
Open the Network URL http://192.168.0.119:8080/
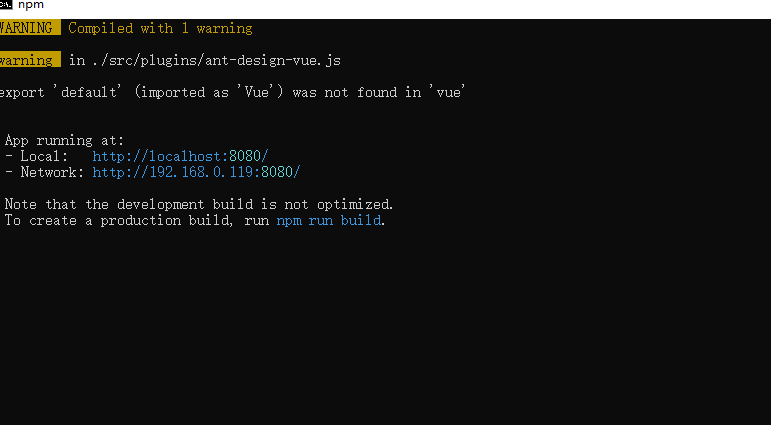tap(196, 172)
